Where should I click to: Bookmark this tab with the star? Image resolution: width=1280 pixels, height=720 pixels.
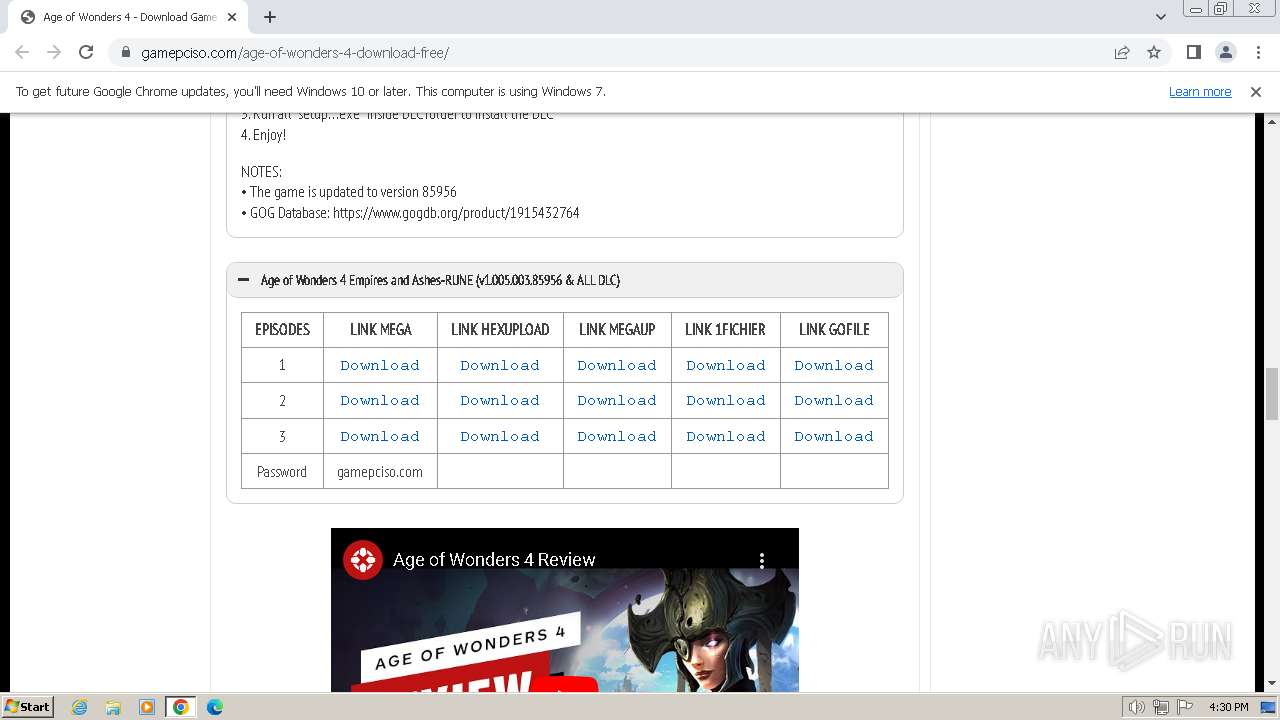click(1154, 53)
